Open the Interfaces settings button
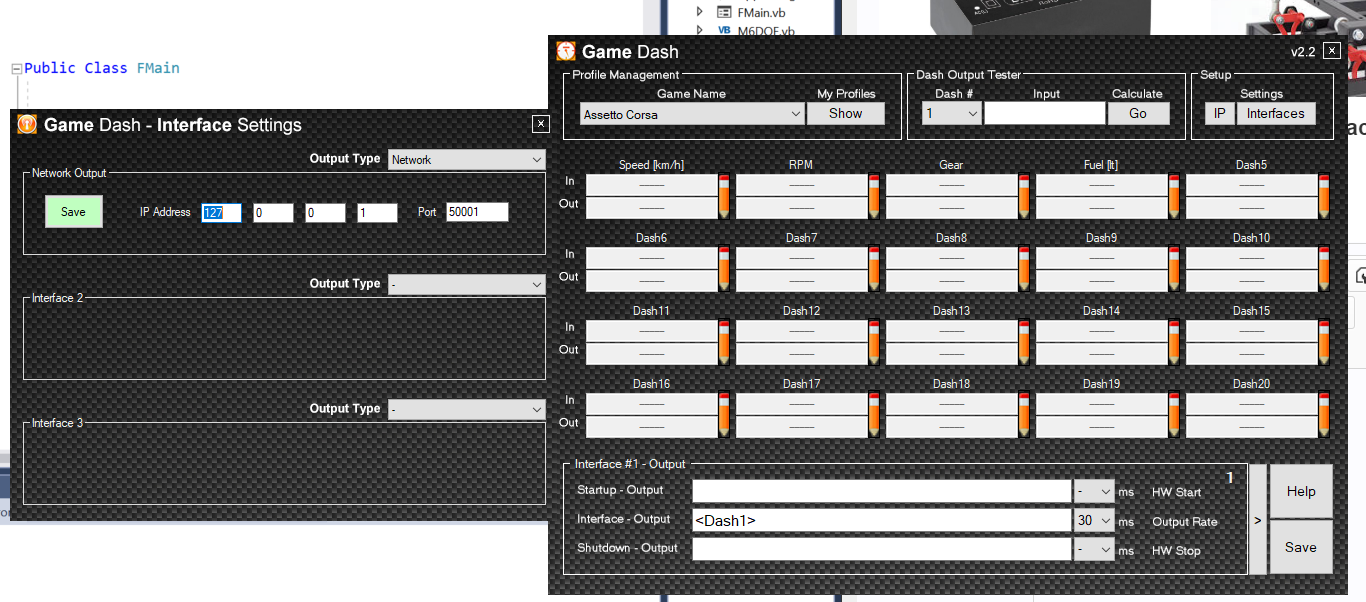 [1276, 114]
